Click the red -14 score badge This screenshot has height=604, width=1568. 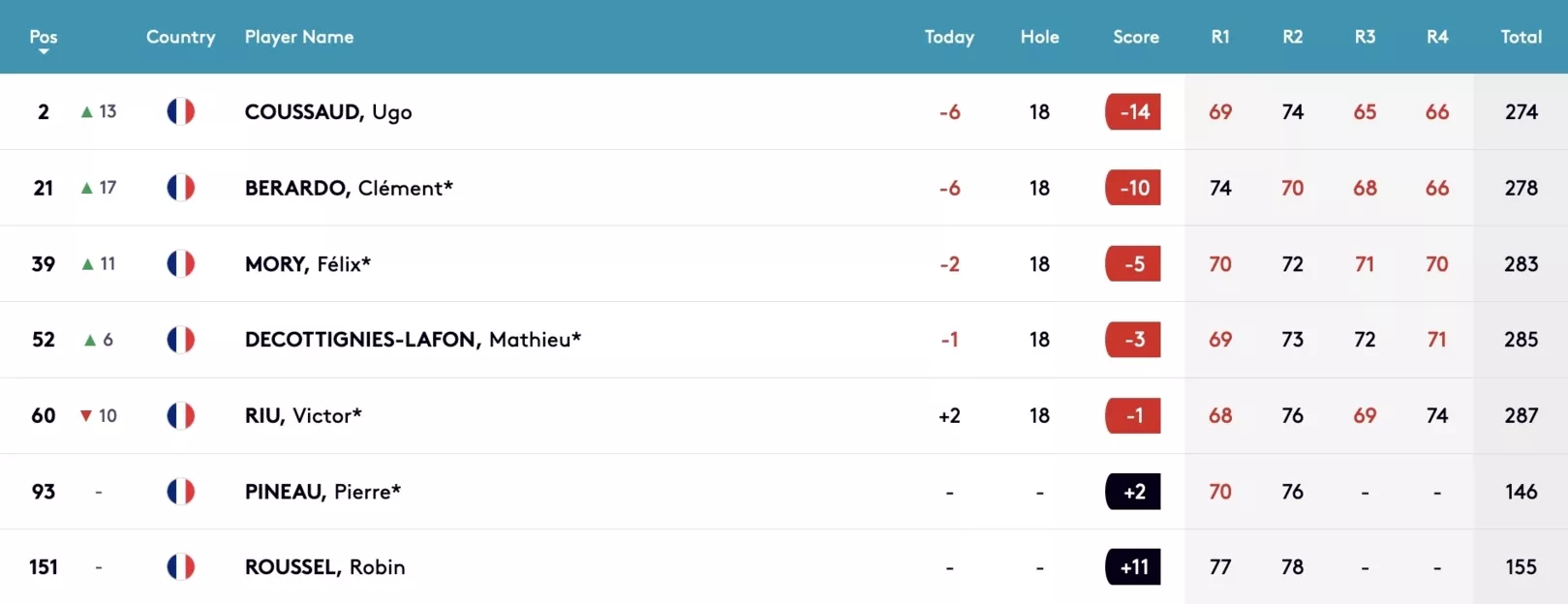[x=1133, y=111]
